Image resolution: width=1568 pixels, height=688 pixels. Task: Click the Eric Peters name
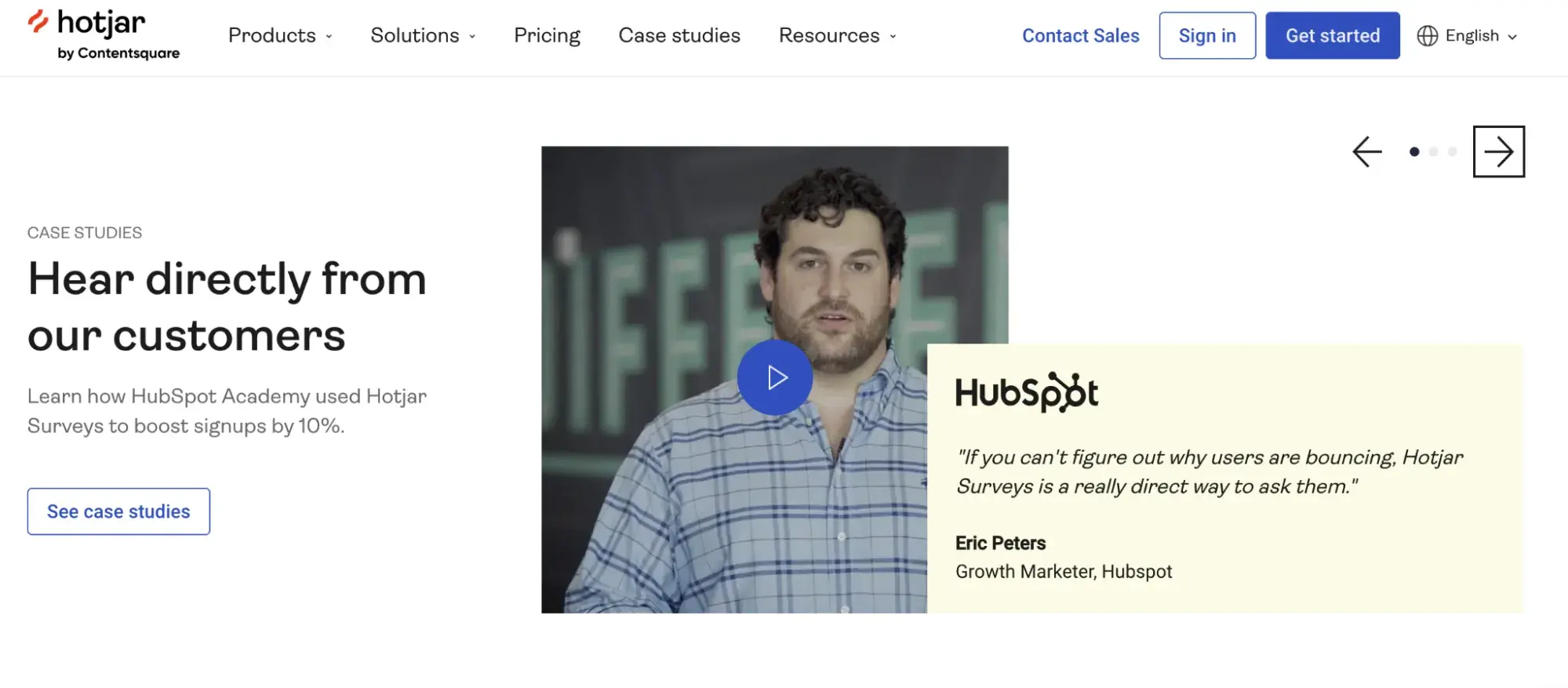coord(1000,543)
